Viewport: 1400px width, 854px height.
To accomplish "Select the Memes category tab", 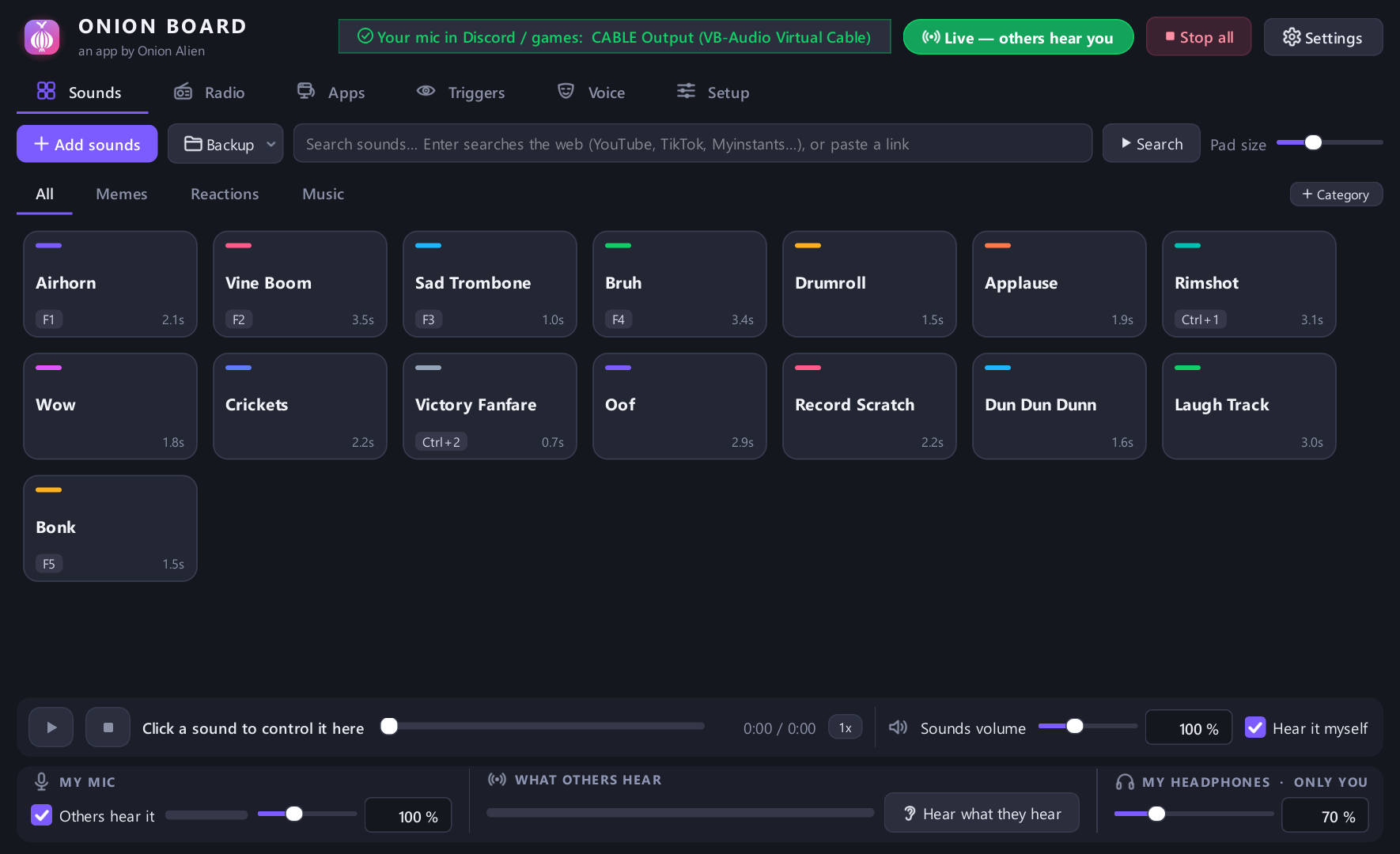I will tap(122, 194).
